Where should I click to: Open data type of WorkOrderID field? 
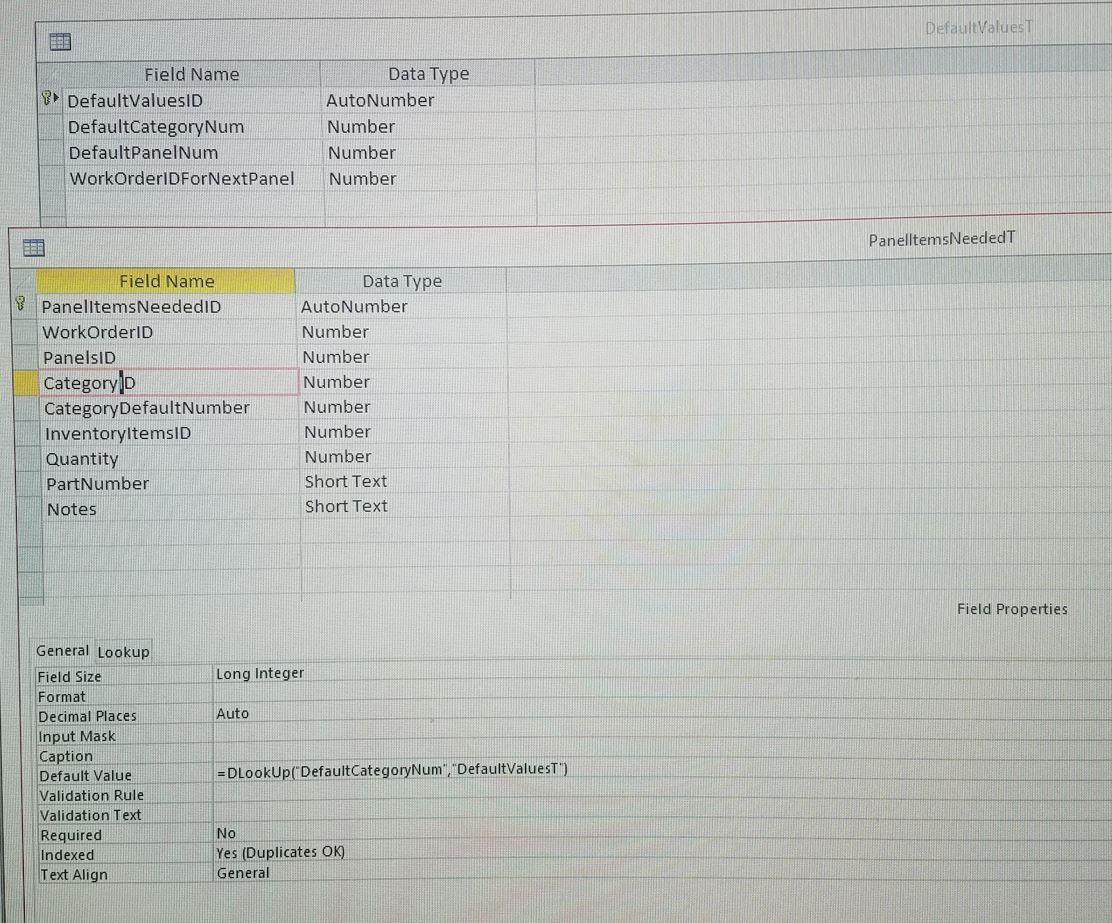click(335, 331)
